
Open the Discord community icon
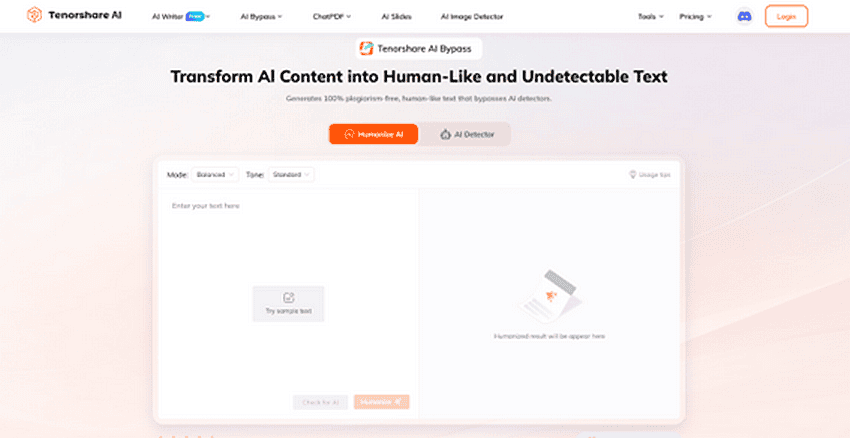(745, 16)
